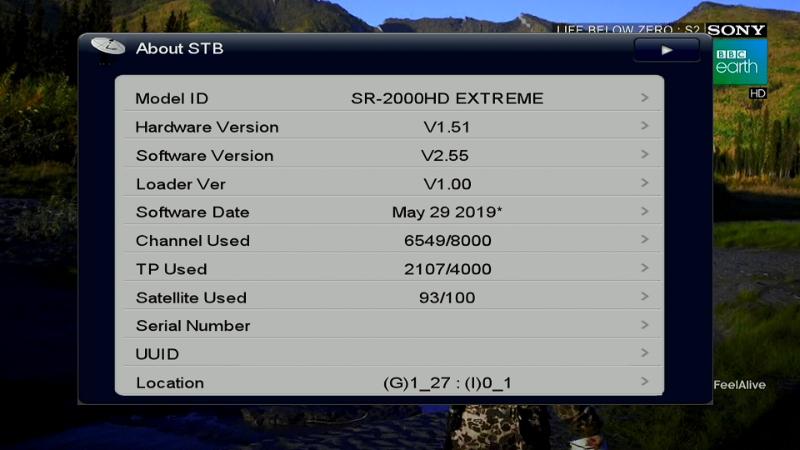
Task: Click the 93/100 satellite count value
Action: point(447,298)
